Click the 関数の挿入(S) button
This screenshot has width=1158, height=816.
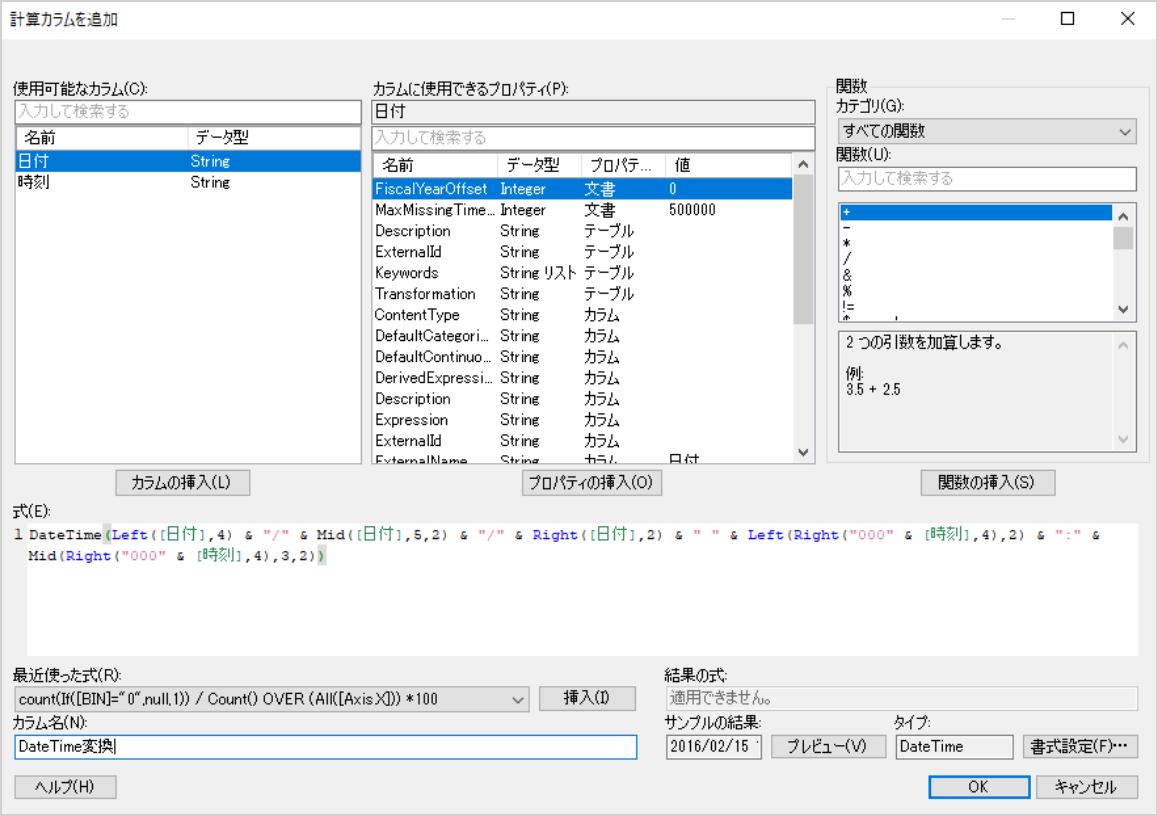(987, 482)
